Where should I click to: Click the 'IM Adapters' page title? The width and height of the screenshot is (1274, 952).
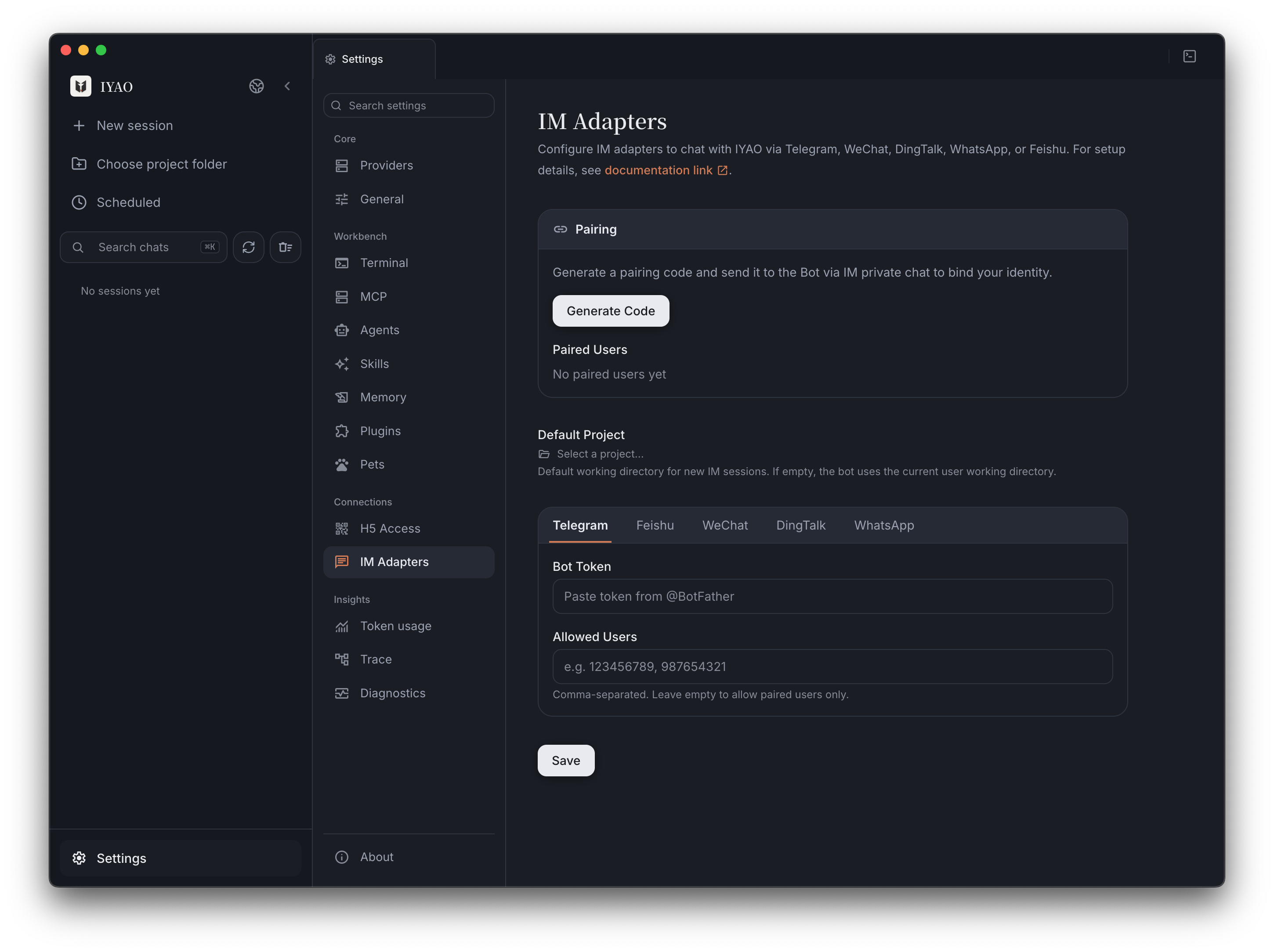pos(602,122)
